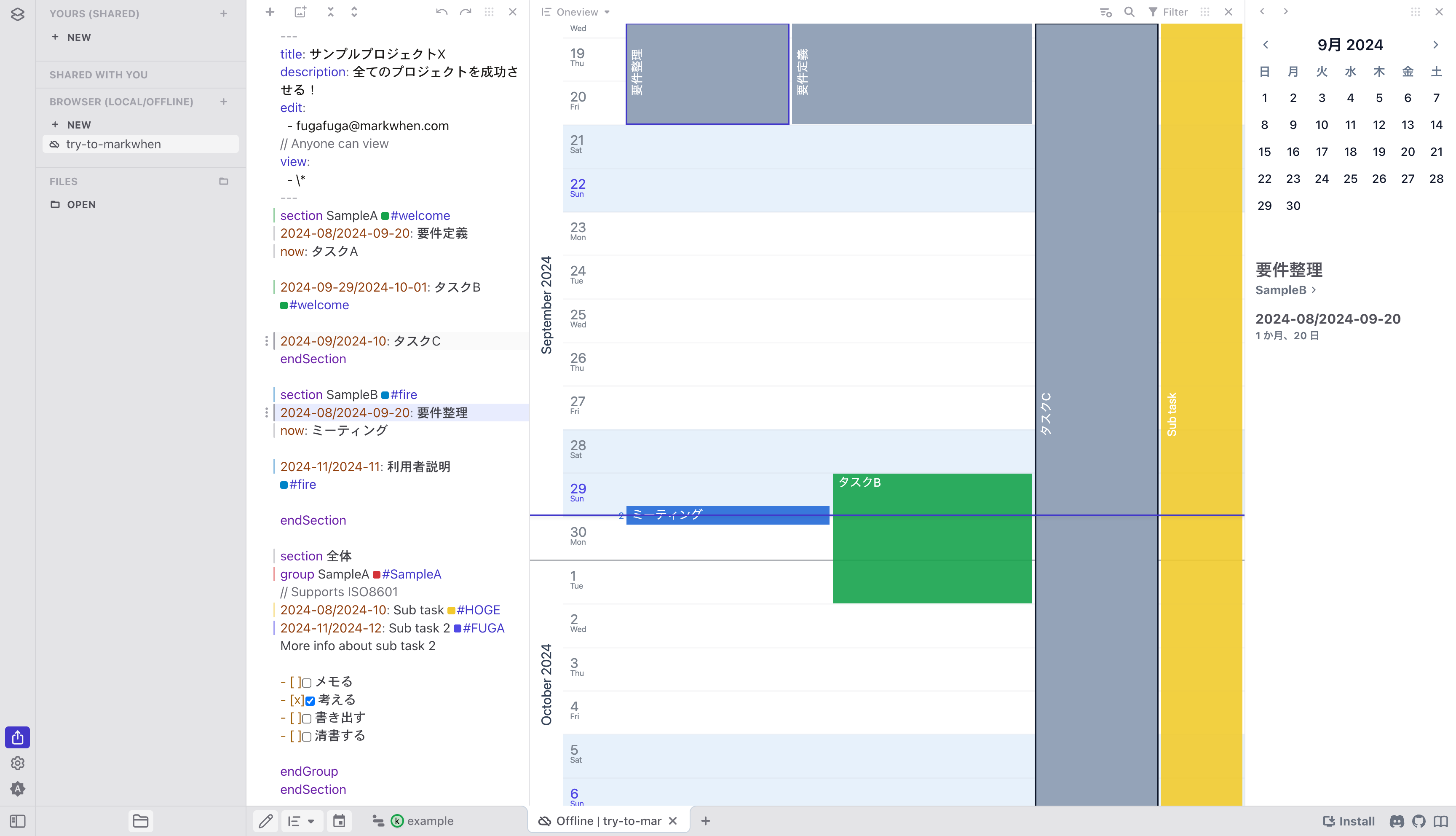Screen dimensions: 1456x836
Task: Open the calendar view from the bottom bar
Action: (339, 820)
